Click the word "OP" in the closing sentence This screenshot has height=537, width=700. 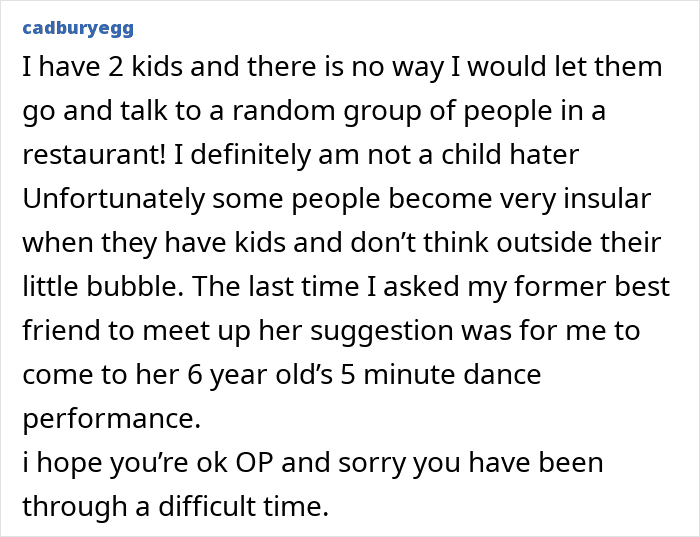click(x=254, y=462)
